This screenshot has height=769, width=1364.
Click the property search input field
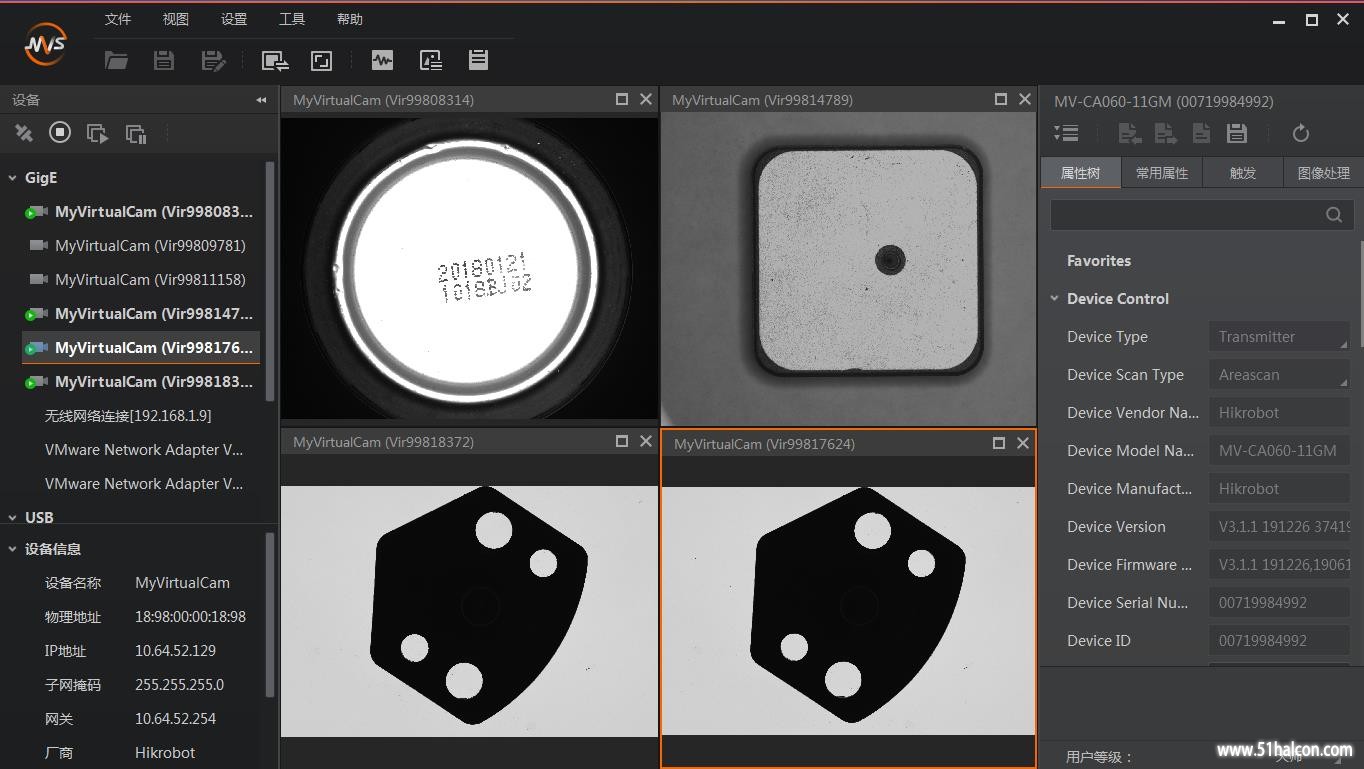[x=1186, y=214]
